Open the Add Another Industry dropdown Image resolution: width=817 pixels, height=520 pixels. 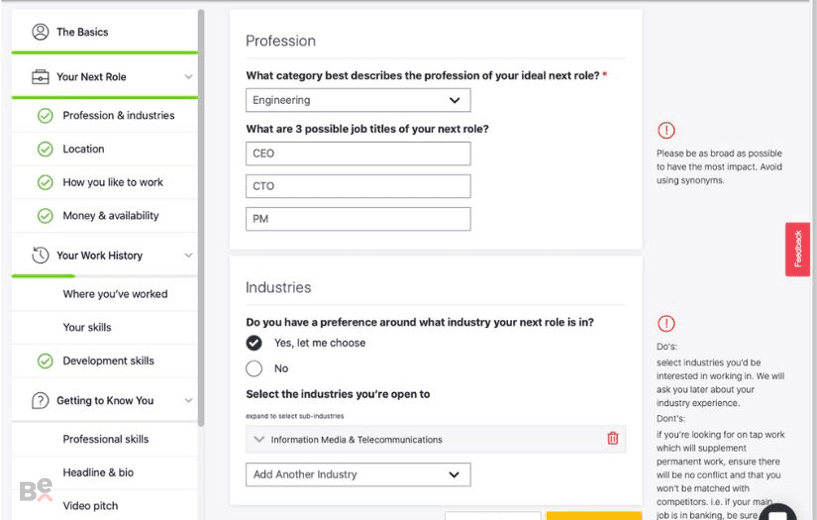click(x=358, y=474)
